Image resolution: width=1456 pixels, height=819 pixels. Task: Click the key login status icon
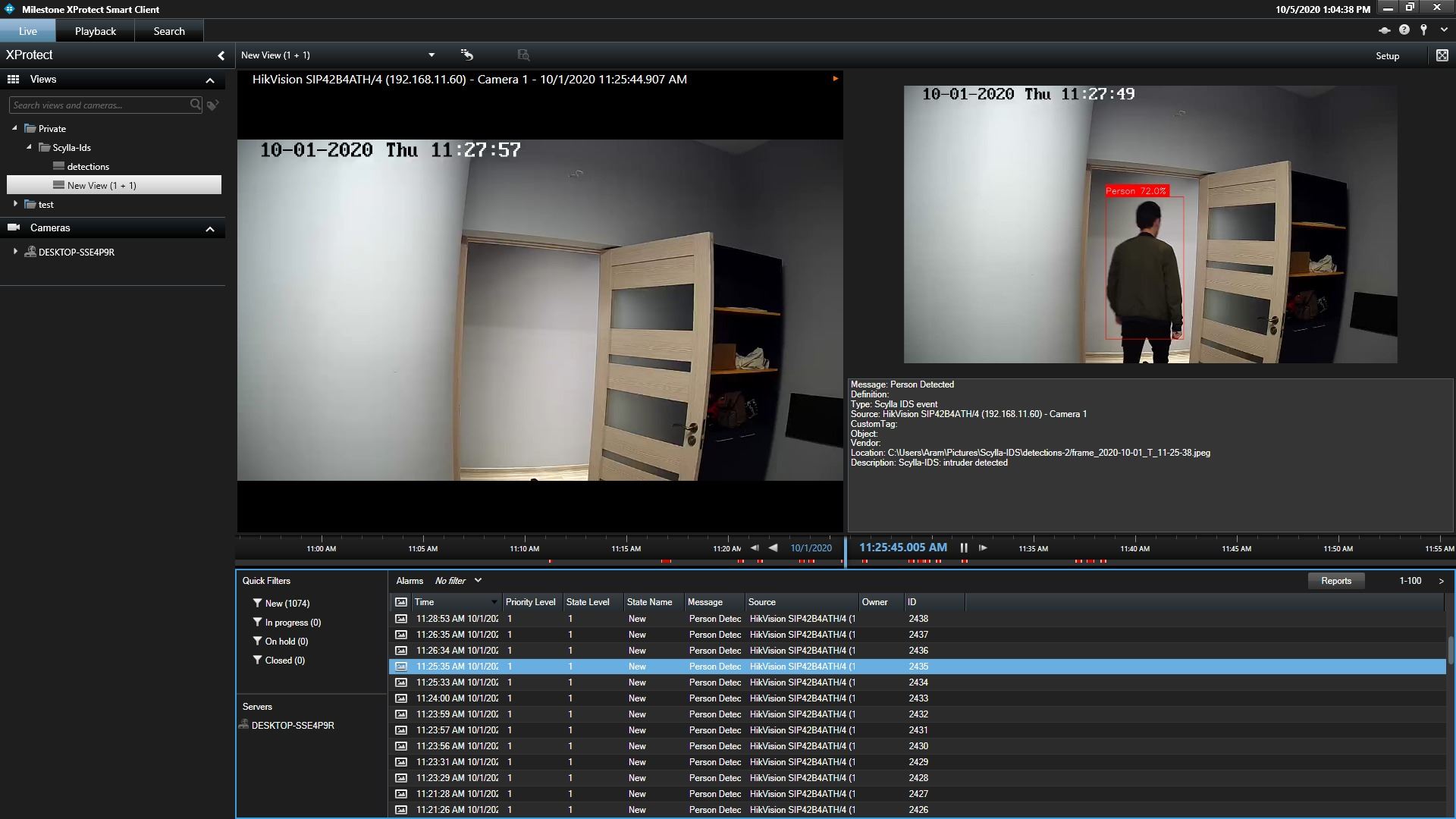point(1424,30)
